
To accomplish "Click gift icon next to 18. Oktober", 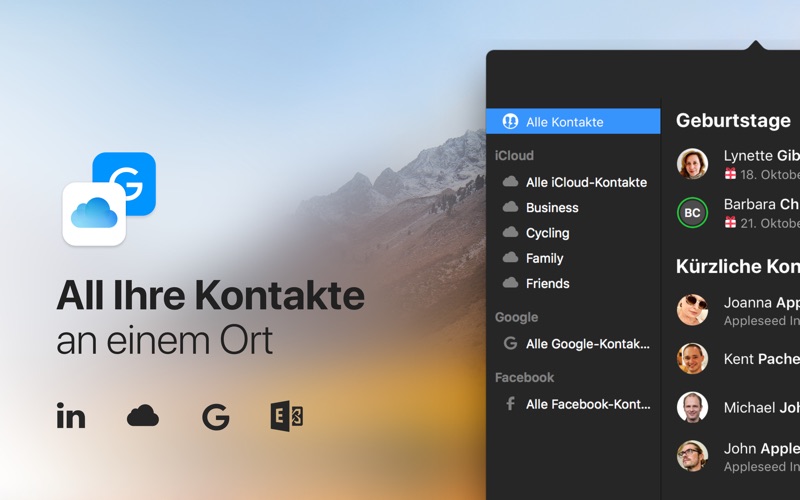I will pyautogui.click(x=731, y=174).
